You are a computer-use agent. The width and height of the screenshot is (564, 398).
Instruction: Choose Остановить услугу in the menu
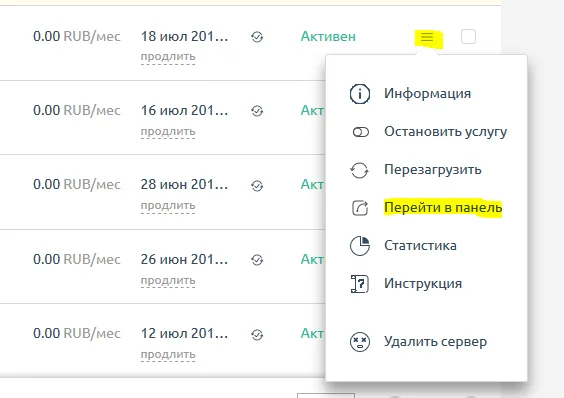[x=445, y=132]
